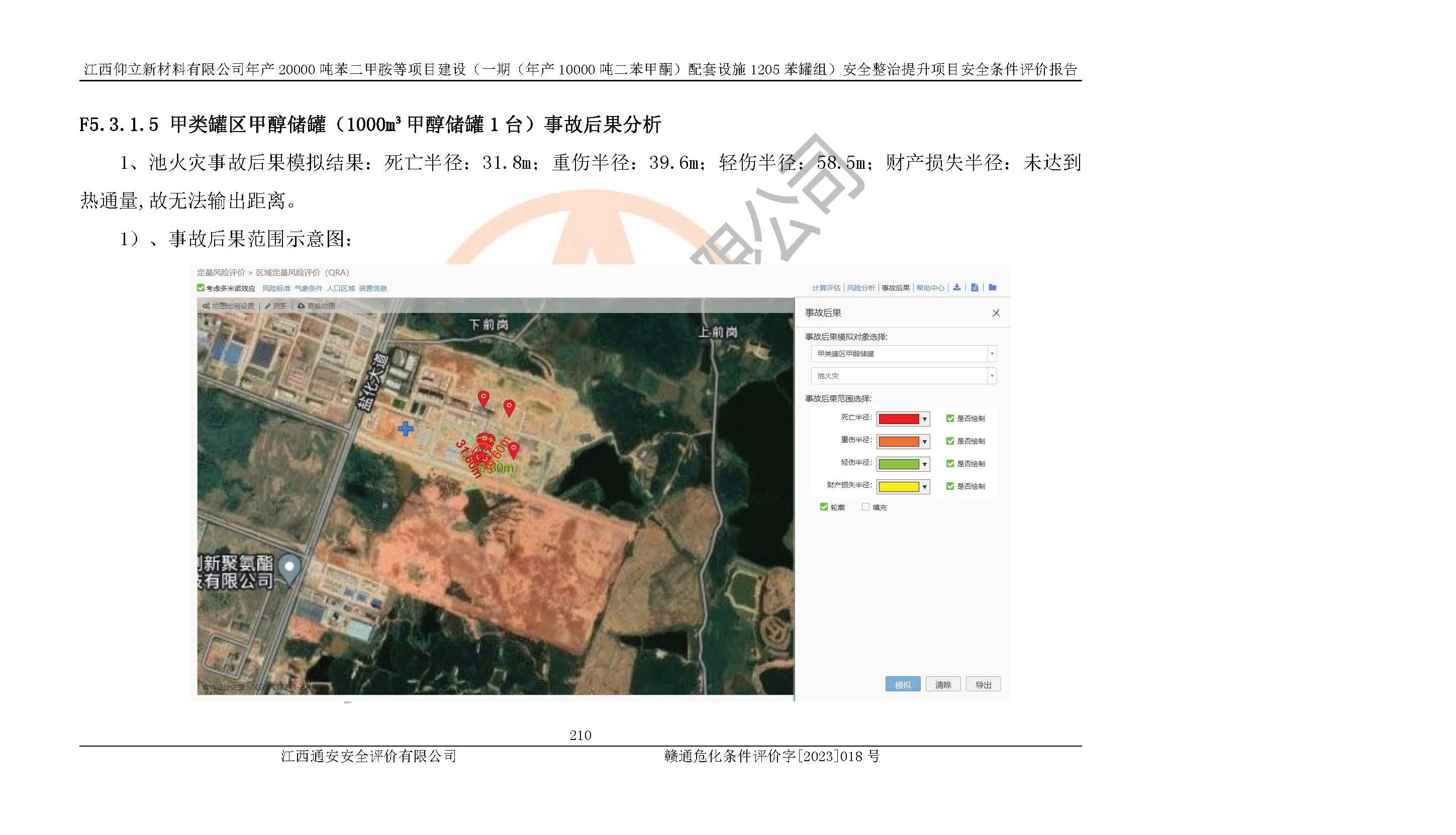The height and width of the screenshot is (835, 1456).
Task: Close the 事故后果 panel
Action: [996, 313]
